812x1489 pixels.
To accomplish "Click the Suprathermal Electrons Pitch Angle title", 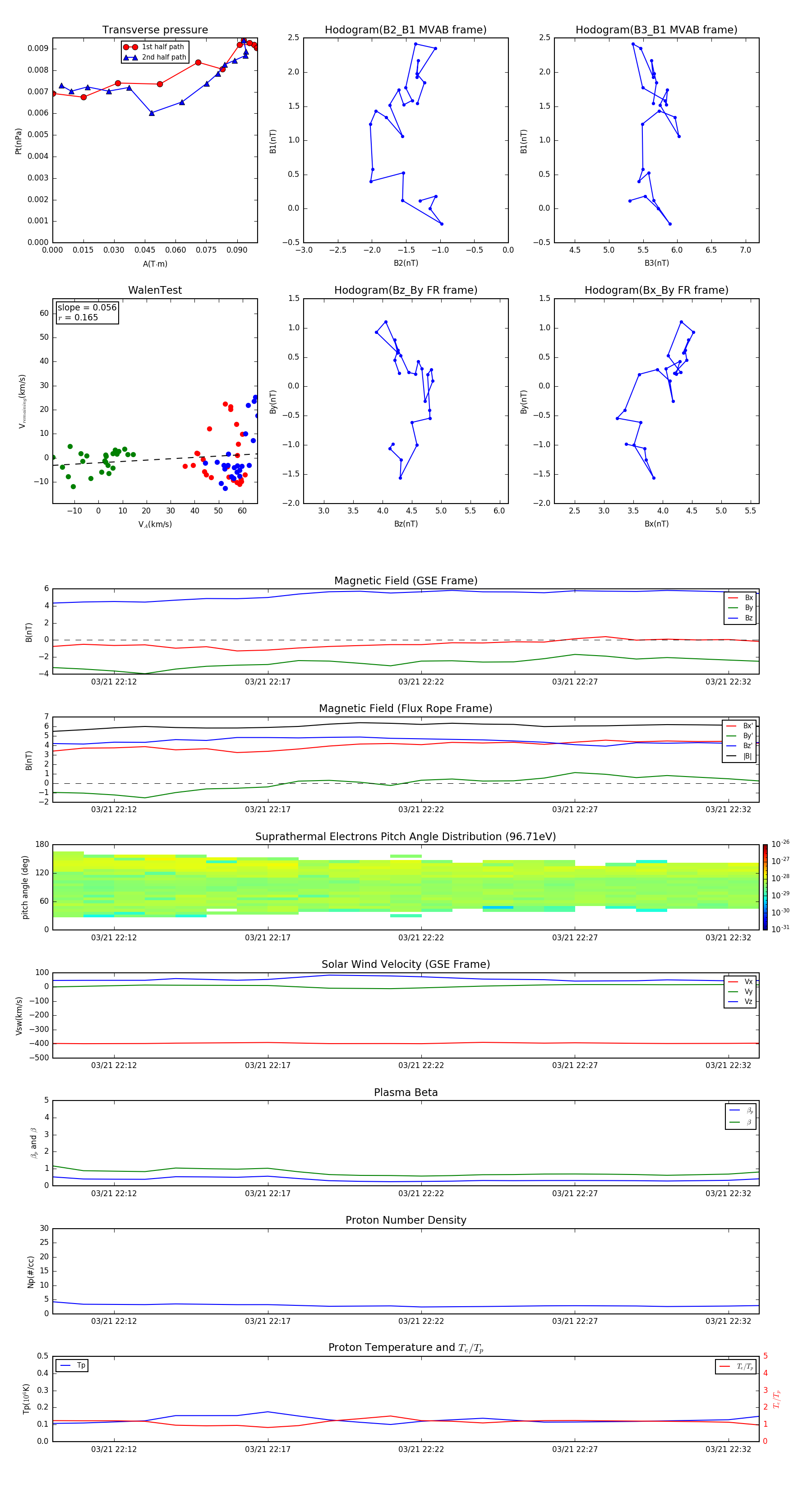I will click(406, 837).
